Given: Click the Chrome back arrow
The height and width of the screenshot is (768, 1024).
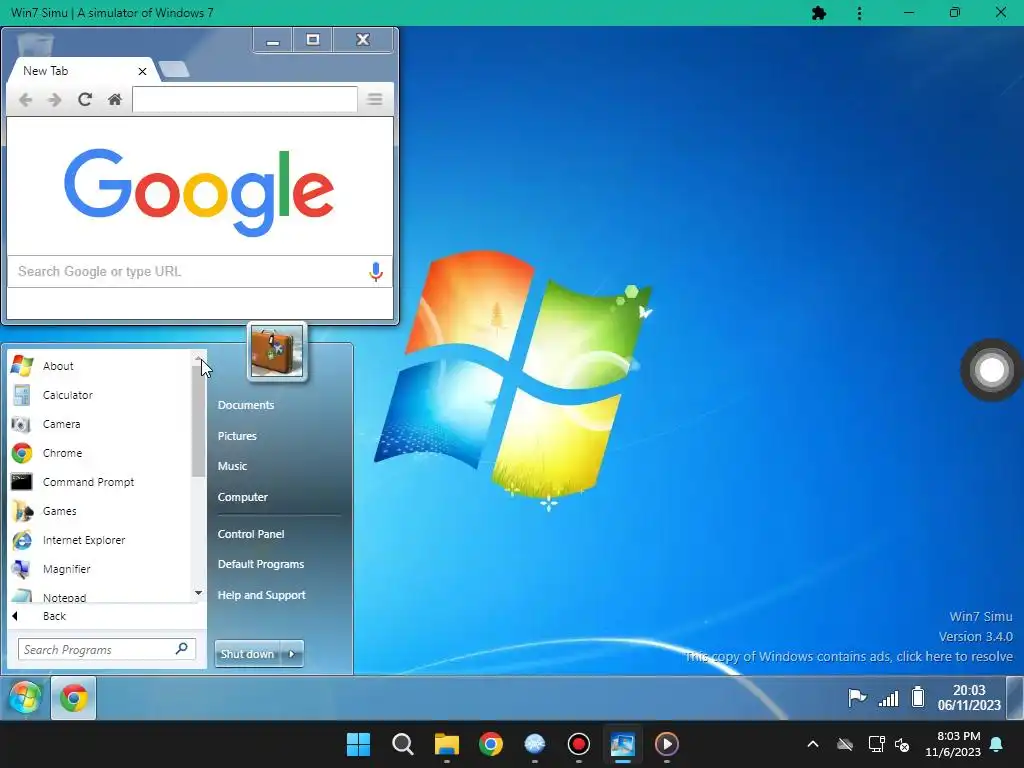Looking at the screenshot, I should tap(25, 100).
